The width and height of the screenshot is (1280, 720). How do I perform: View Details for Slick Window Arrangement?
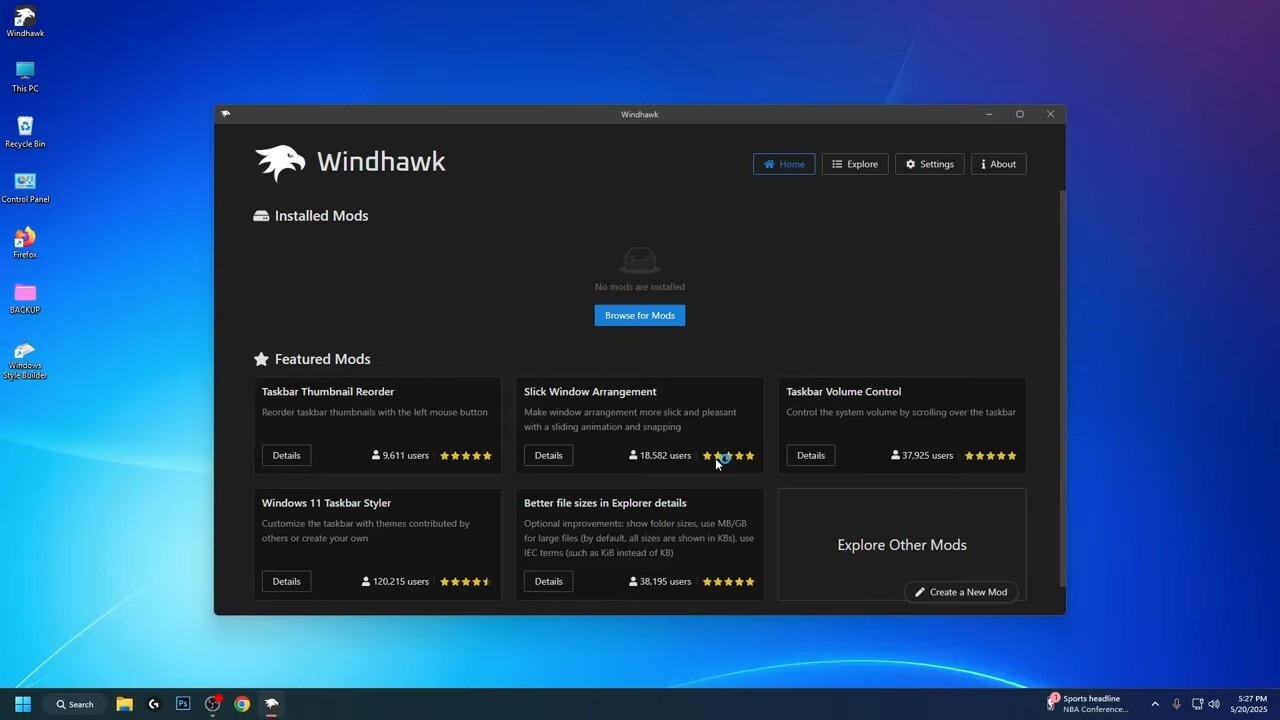[x=548, y=455]
